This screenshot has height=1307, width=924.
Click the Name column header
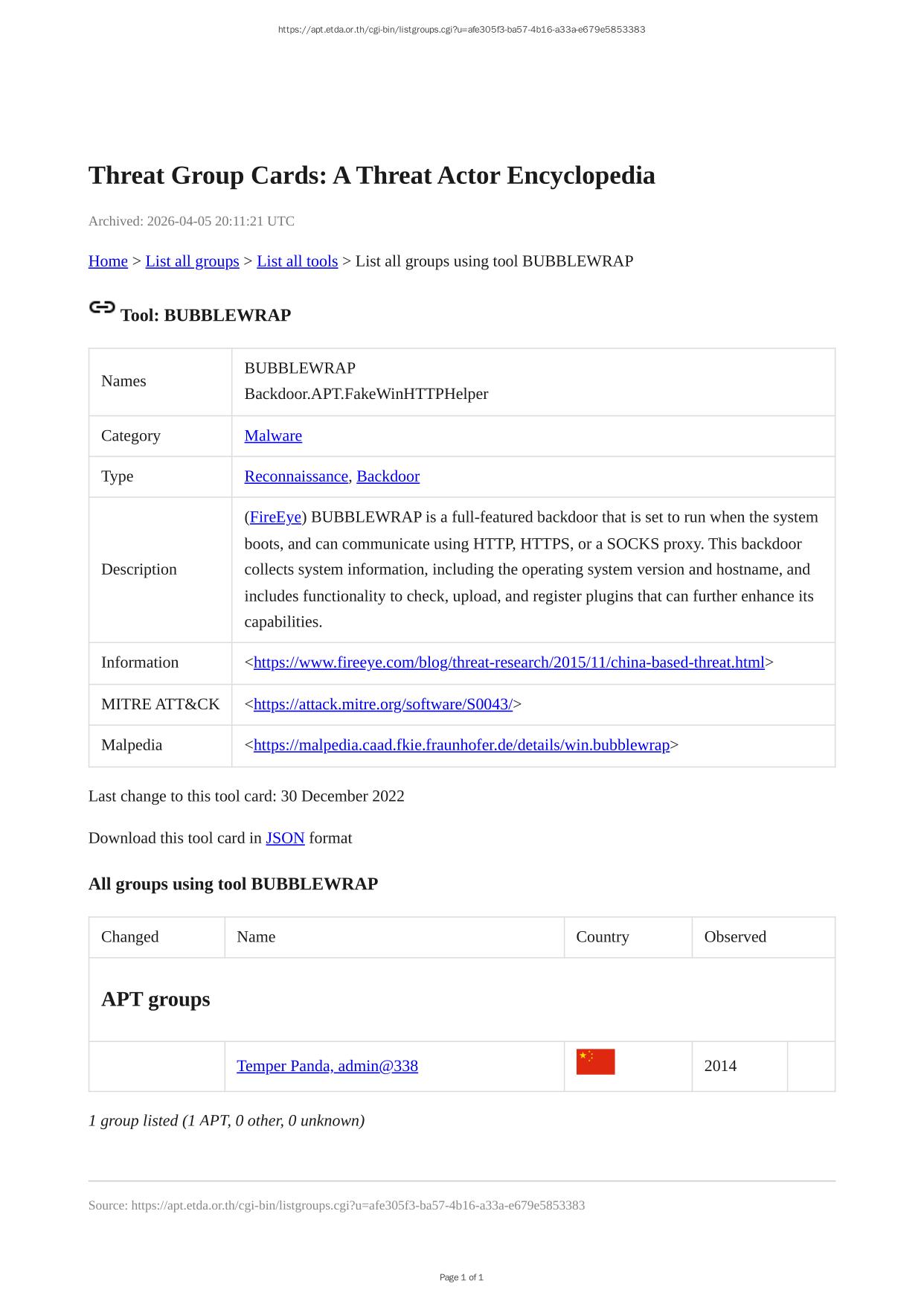256,937
